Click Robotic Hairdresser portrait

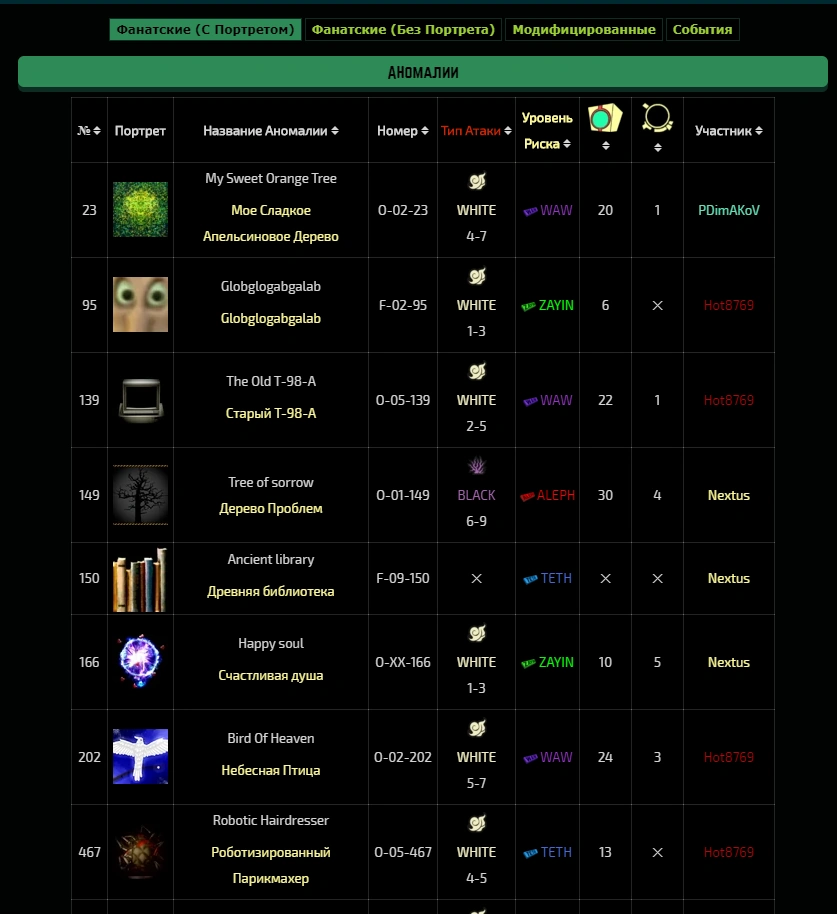(x=140, y=852)
